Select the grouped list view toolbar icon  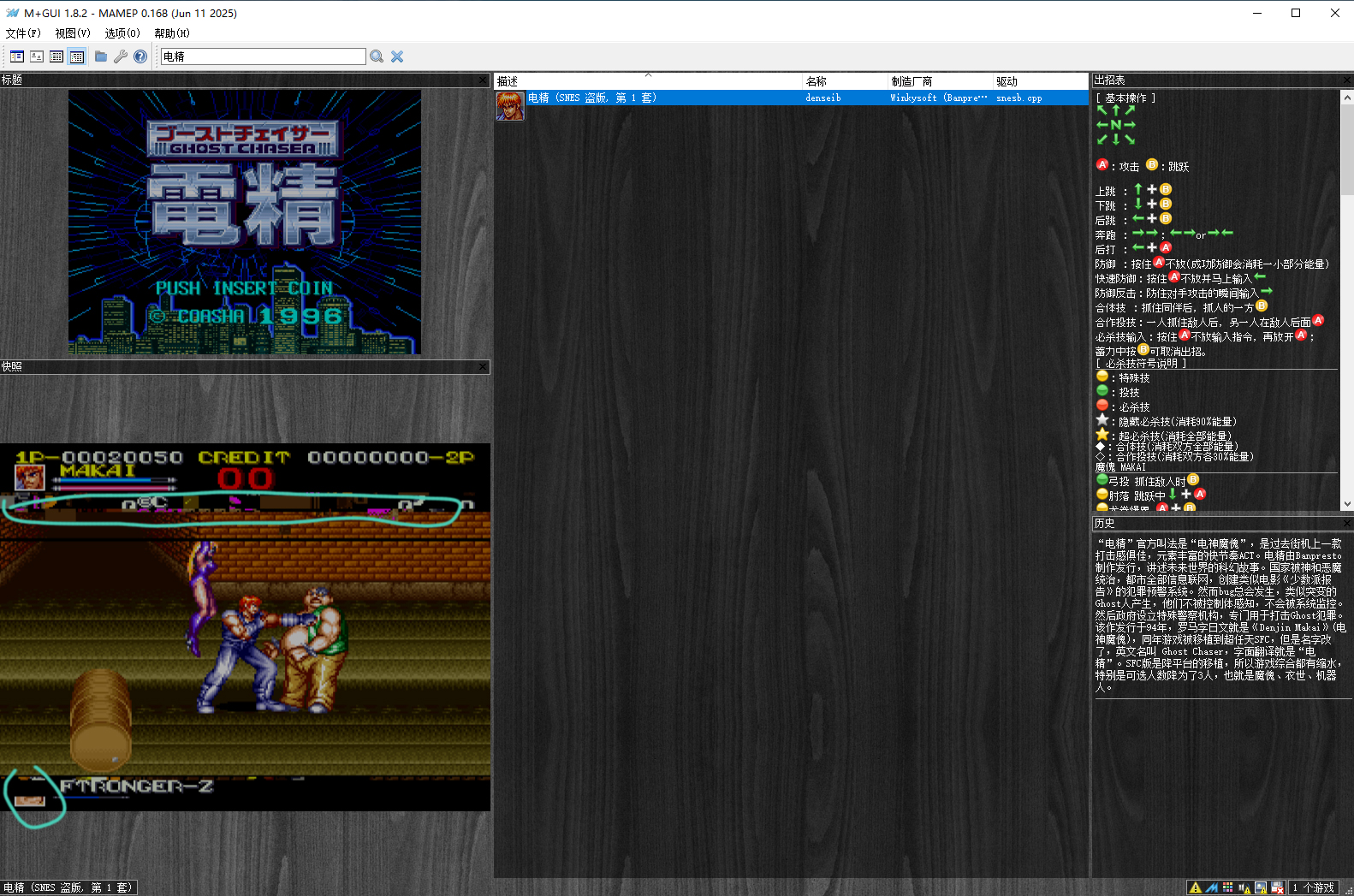(x=77, y=56)
